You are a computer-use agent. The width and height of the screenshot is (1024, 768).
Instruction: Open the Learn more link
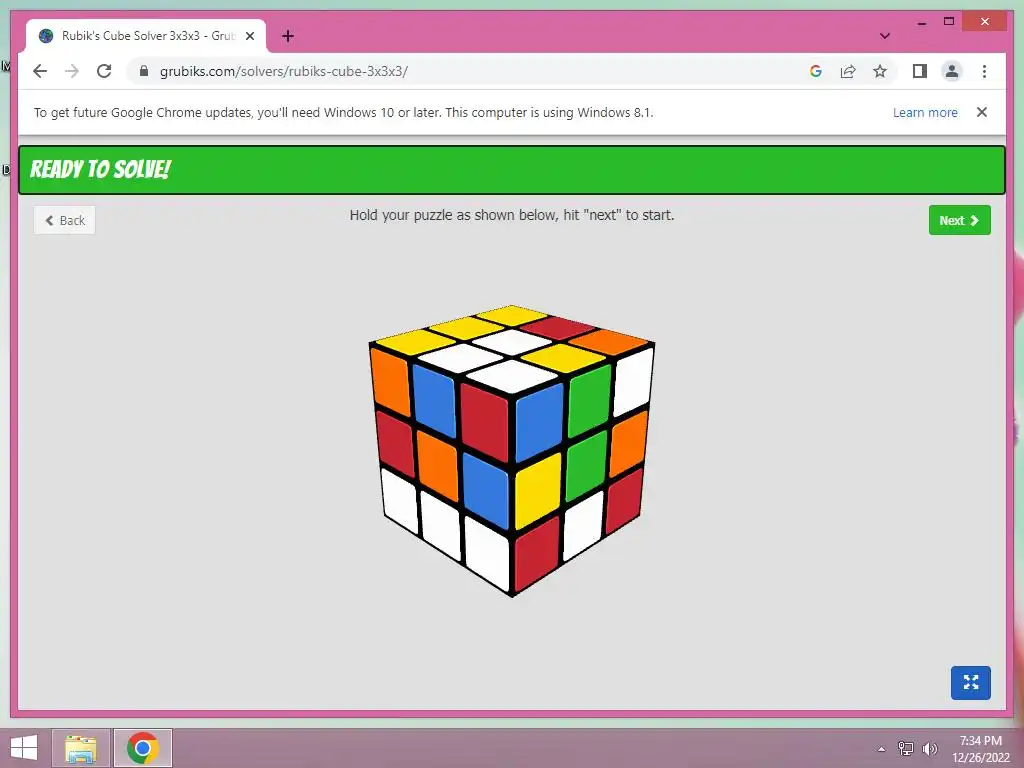(925, 112)
